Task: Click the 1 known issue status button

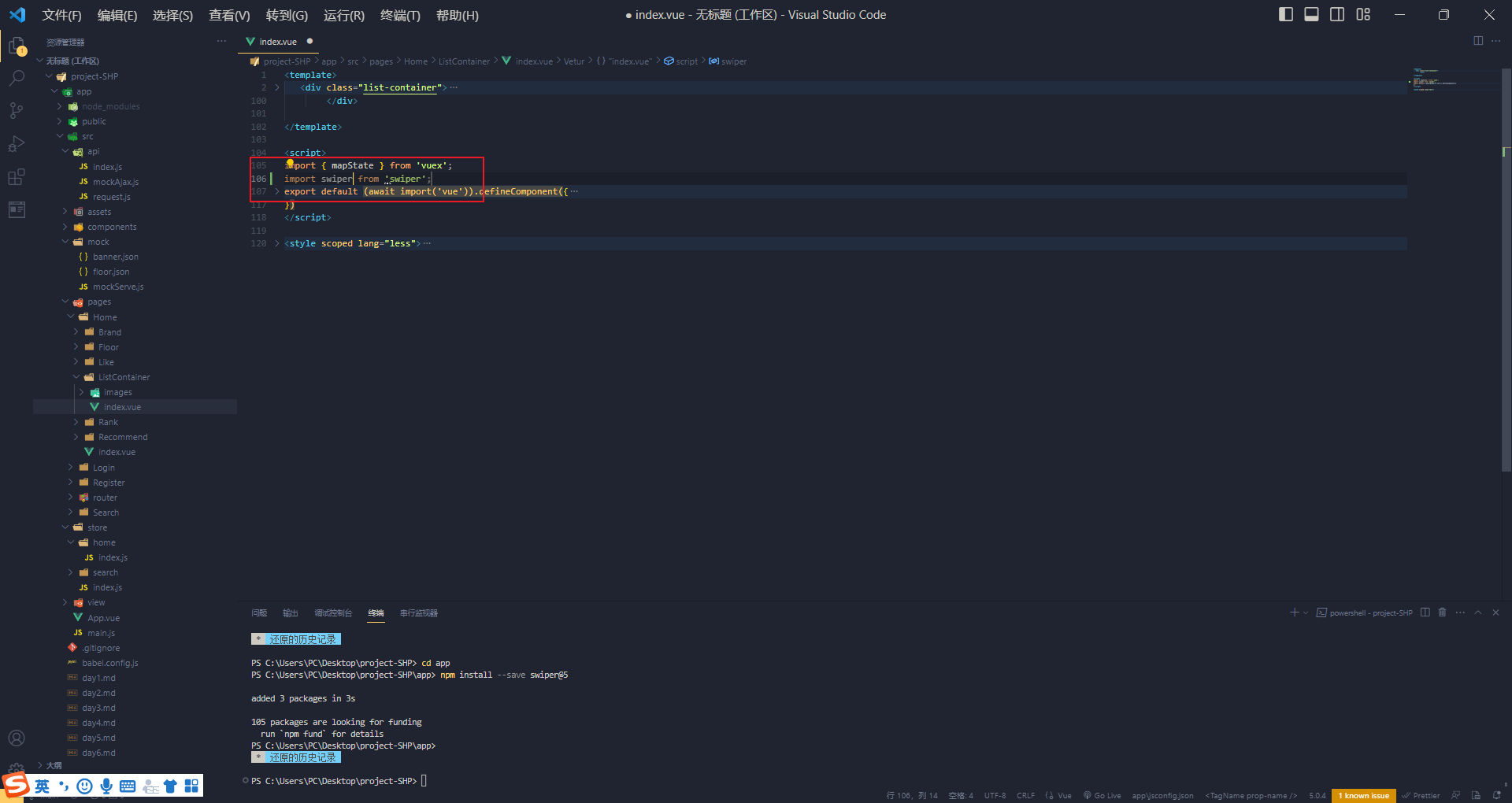Action: coord(1362,795)
